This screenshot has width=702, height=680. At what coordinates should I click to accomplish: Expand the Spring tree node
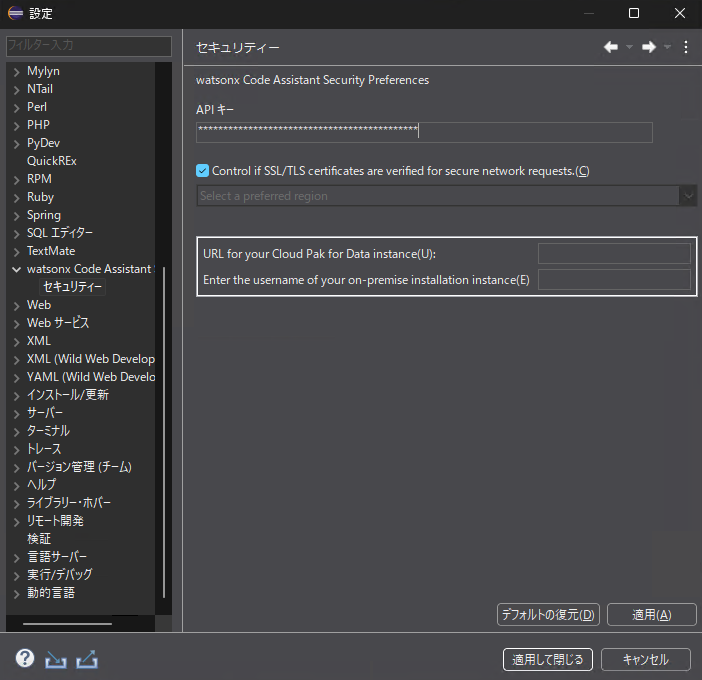pyautogui.click(x=17, y=216)
